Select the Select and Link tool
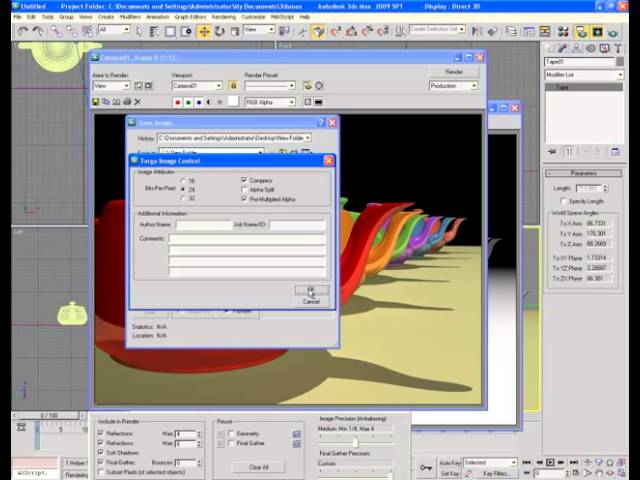The image size is (640, 480). click(x=56, y=31)
